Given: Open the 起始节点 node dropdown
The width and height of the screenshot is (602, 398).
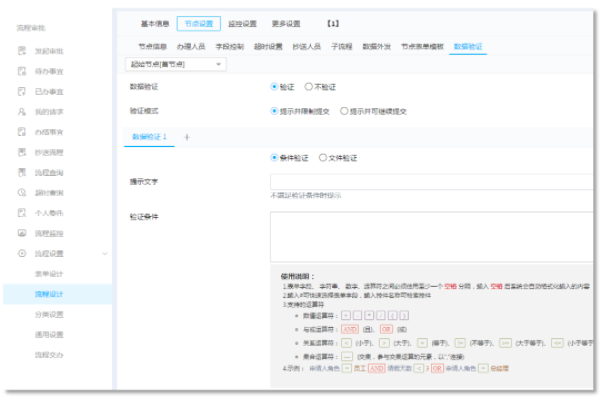Looking at the screenshot, I should point(176,64).
